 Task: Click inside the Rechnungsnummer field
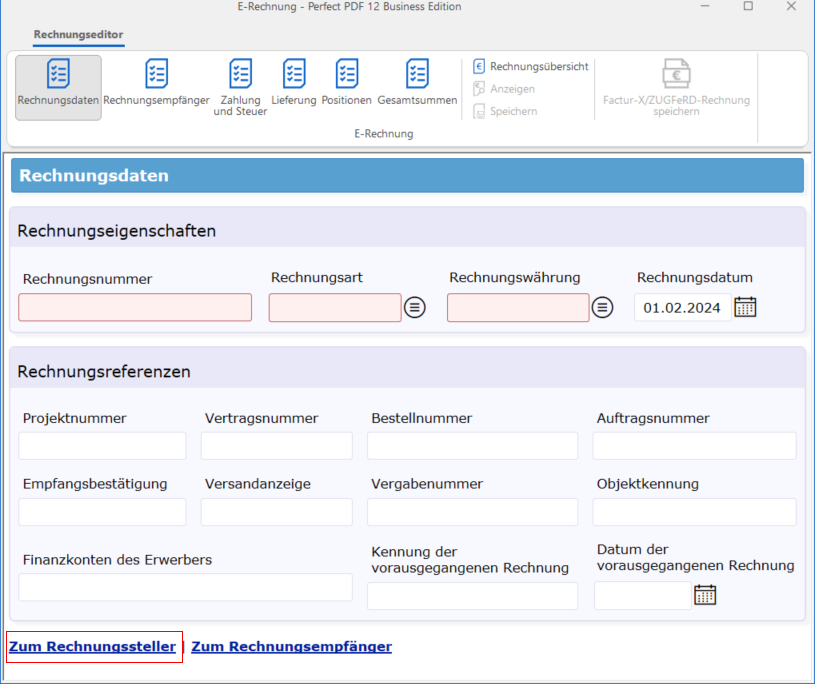point(134,307)
